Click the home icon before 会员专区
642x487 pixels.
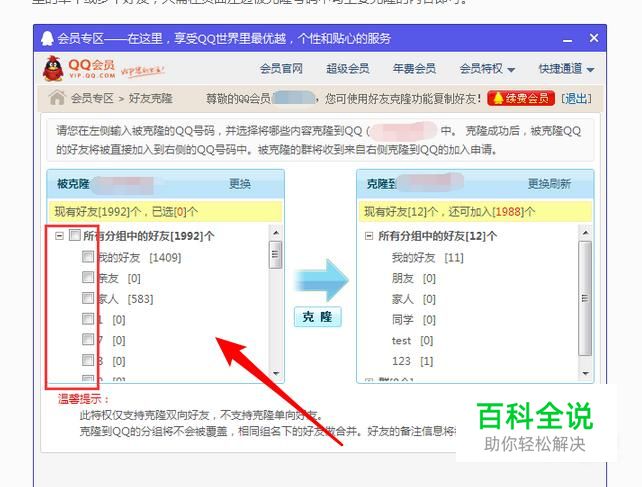57,98
